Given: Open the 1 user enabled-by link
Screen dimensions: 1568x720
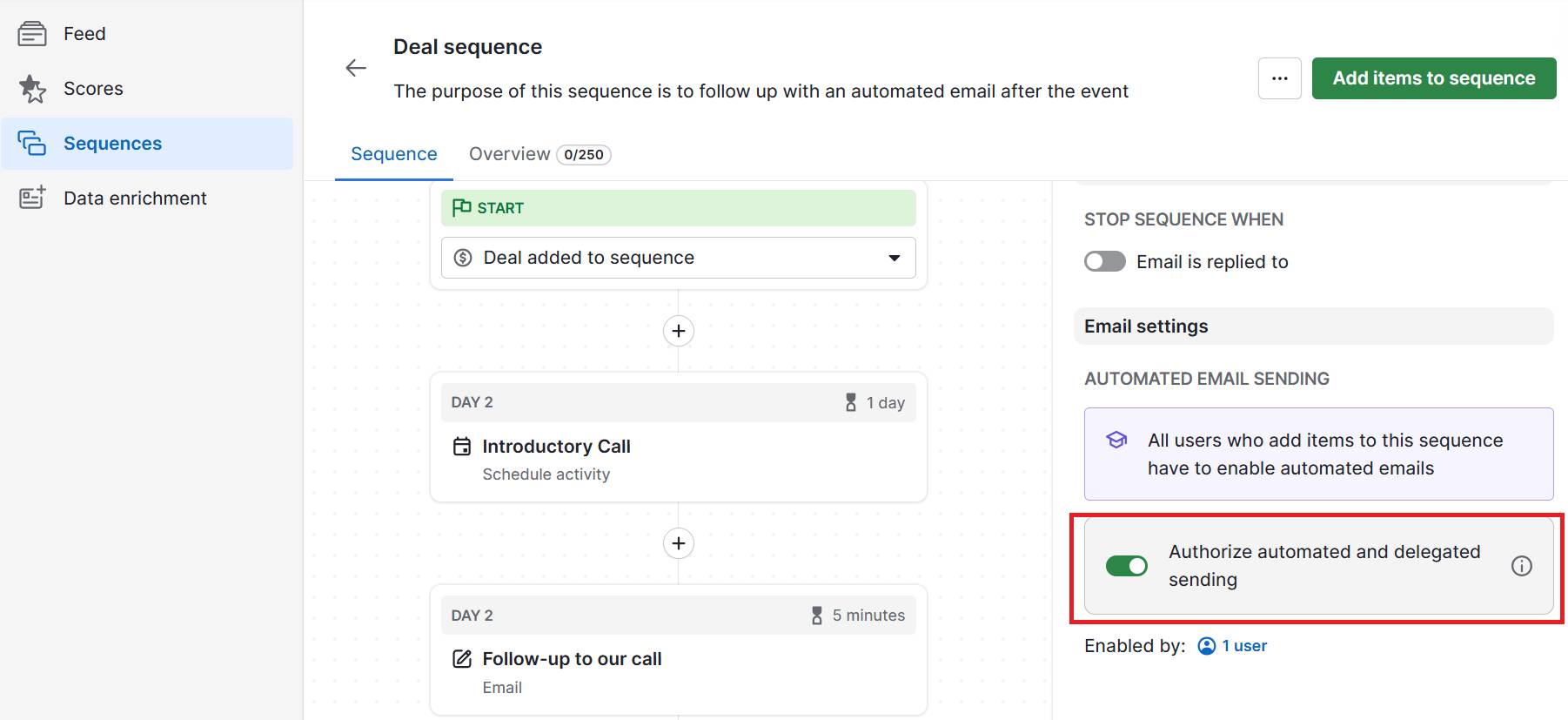Looking at the screenshot, I should [1243, 645].
